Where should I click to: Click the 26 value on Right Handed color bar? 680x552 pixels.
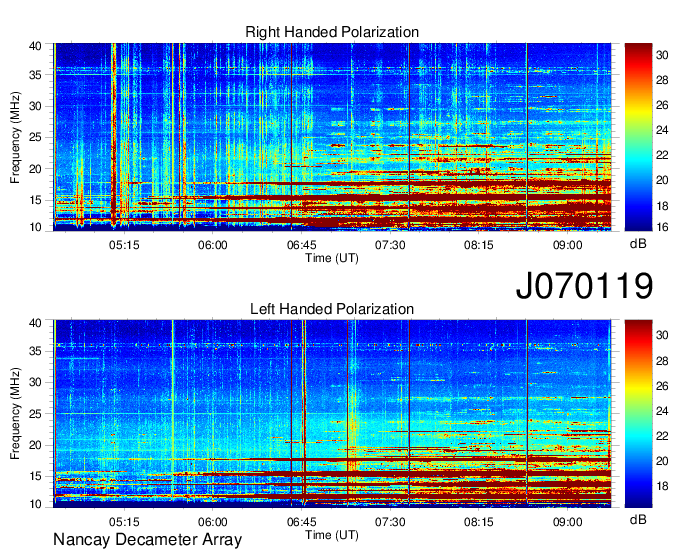click(662, 105)
